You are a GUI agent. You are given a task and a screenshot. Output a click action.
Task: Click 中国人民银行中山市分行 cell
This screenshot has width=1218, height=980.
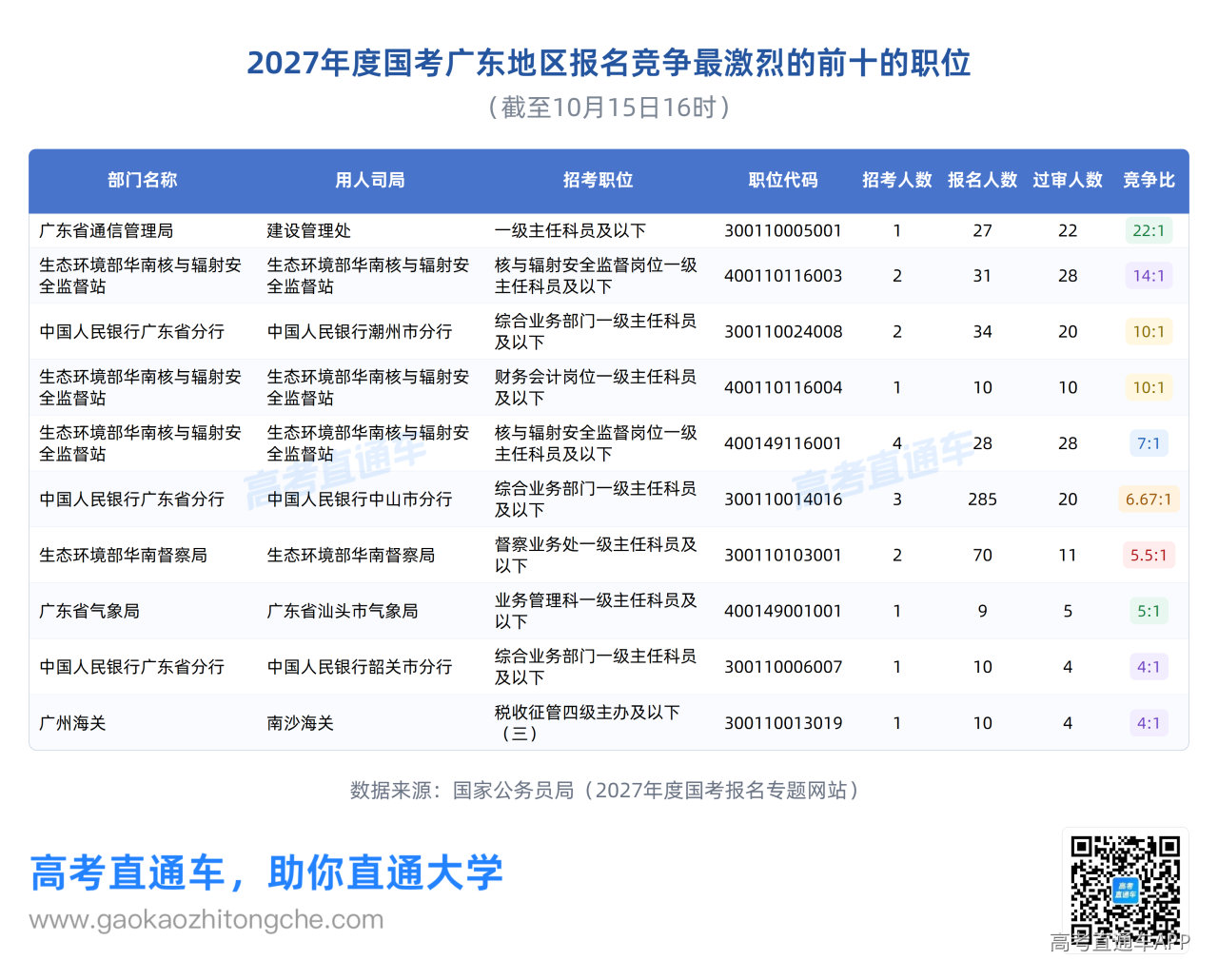pos(360,500)
